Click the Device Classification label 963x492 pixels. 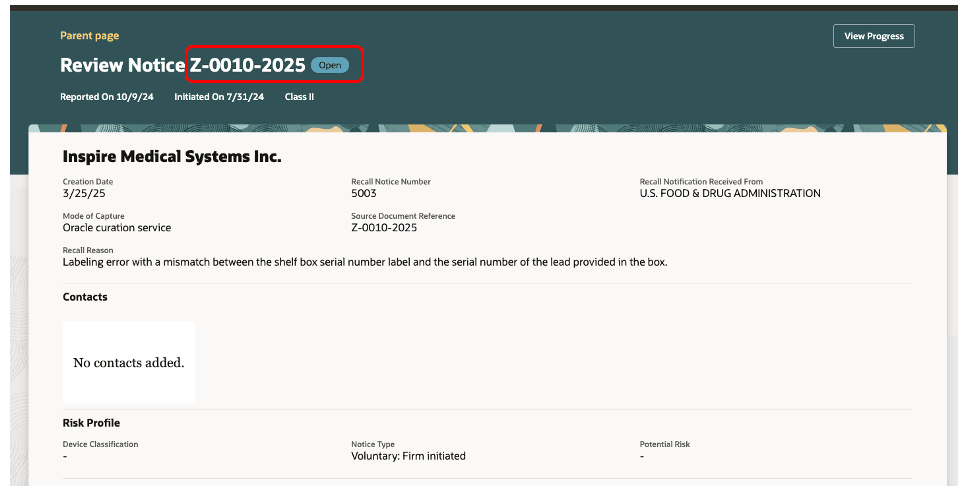[100, 444]
